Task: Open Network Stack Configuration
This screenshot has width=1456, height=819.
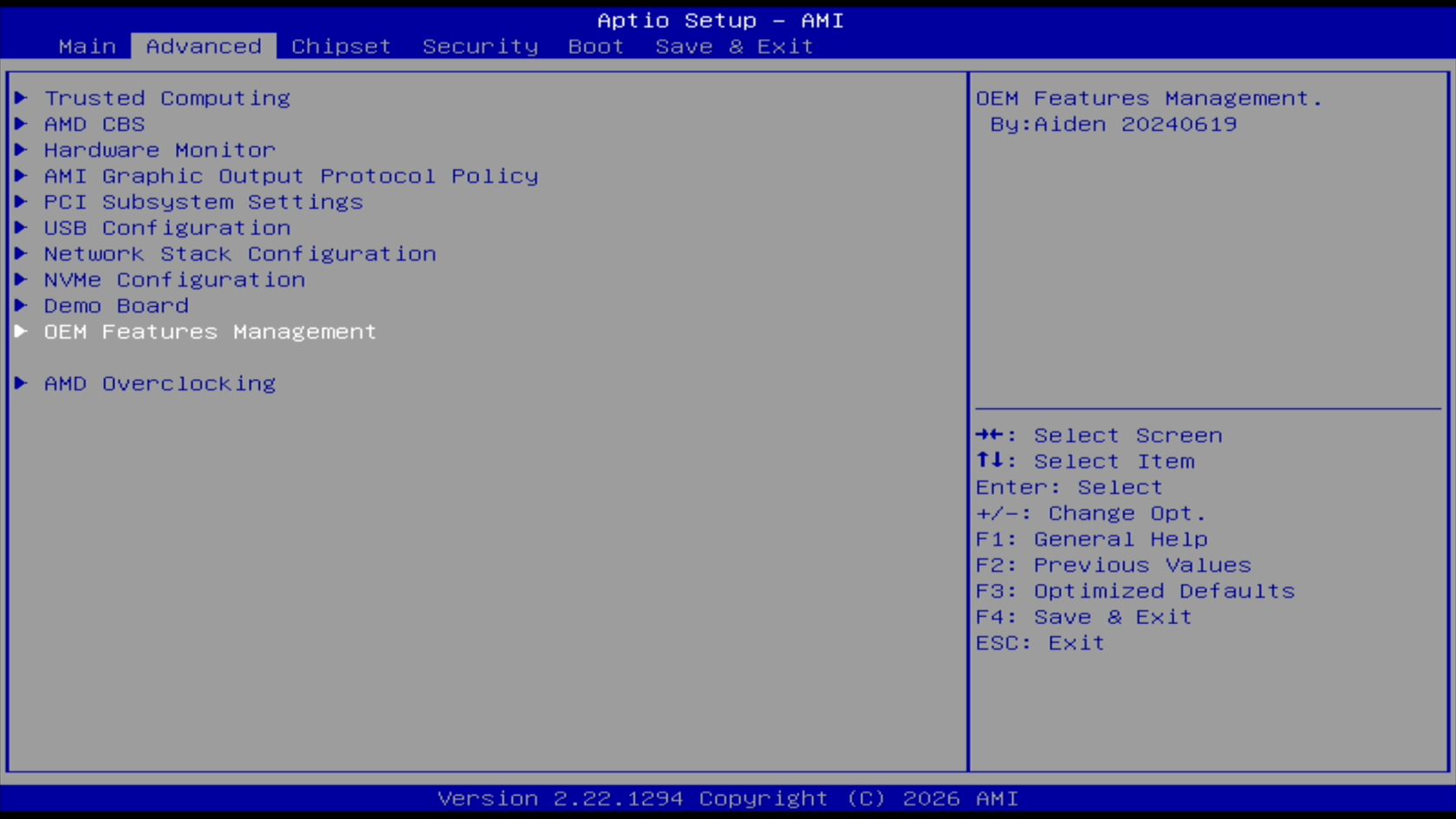Action: 240,254
